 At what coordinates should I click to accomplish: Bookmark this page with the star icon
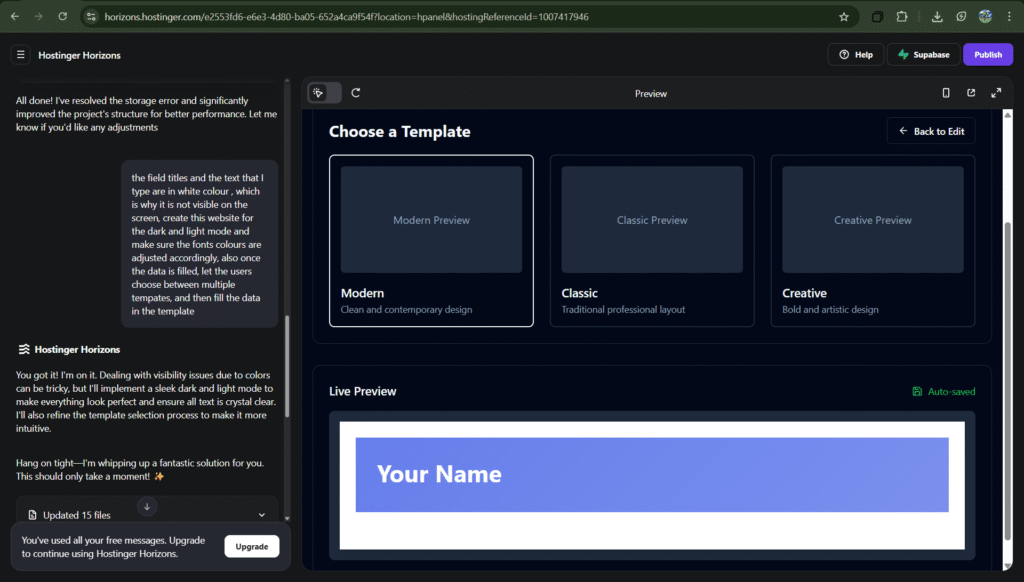(844, 17)
